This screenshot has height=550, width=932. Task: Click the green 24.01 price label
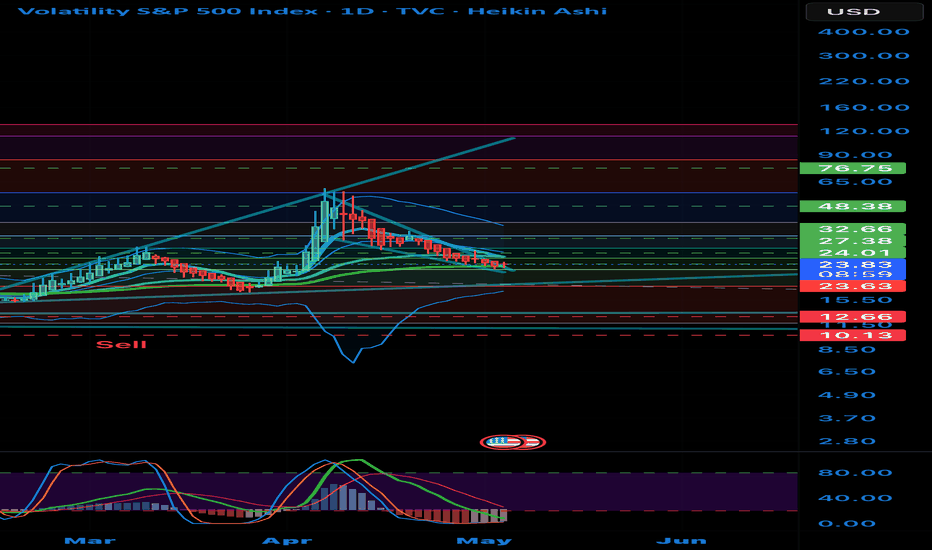853,253
